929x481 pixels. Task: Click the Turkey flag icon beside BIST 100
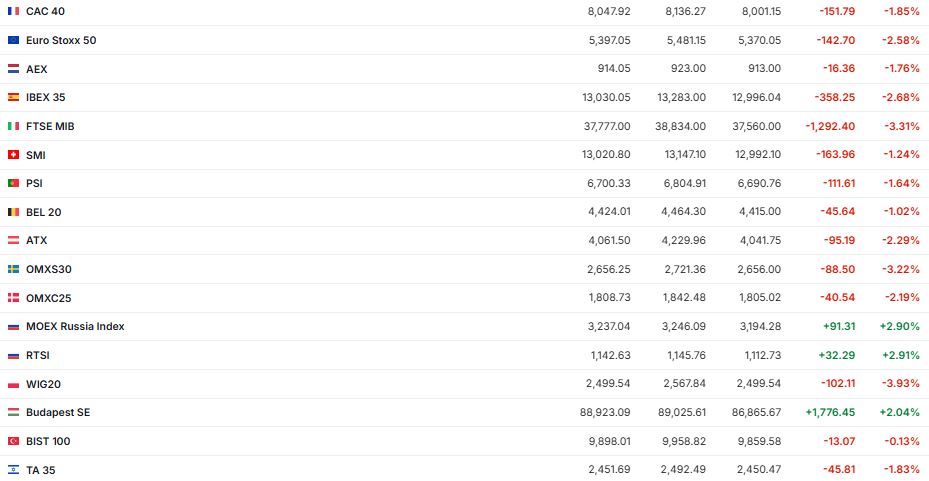13,441
